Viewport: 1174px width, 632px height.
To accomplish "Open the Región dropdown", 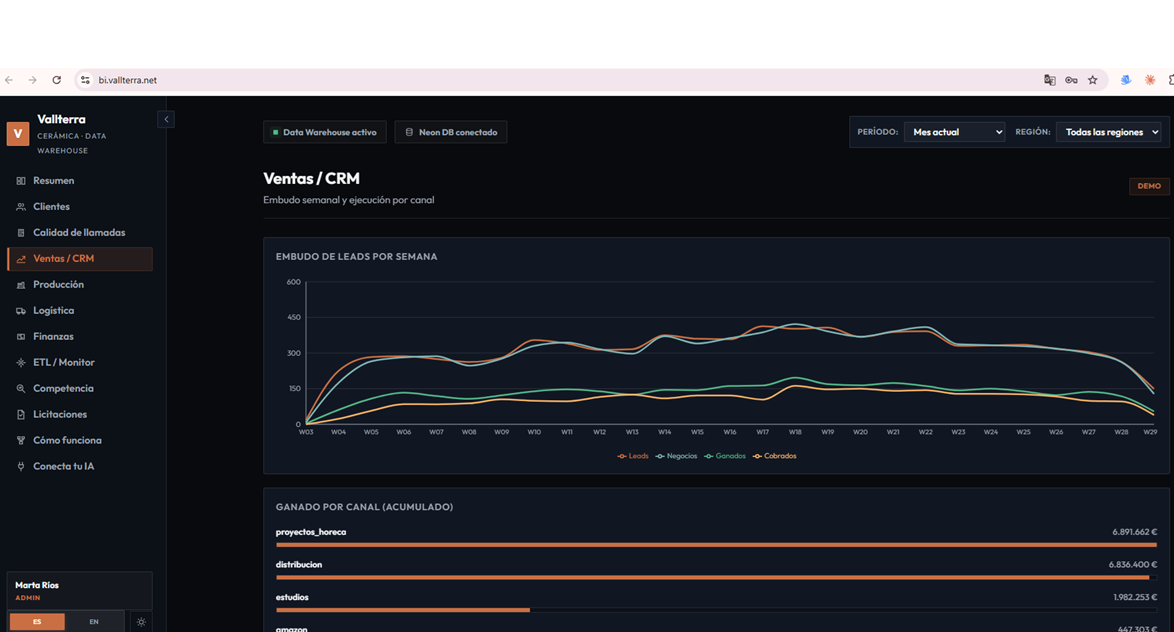I will pos(1108,132).
